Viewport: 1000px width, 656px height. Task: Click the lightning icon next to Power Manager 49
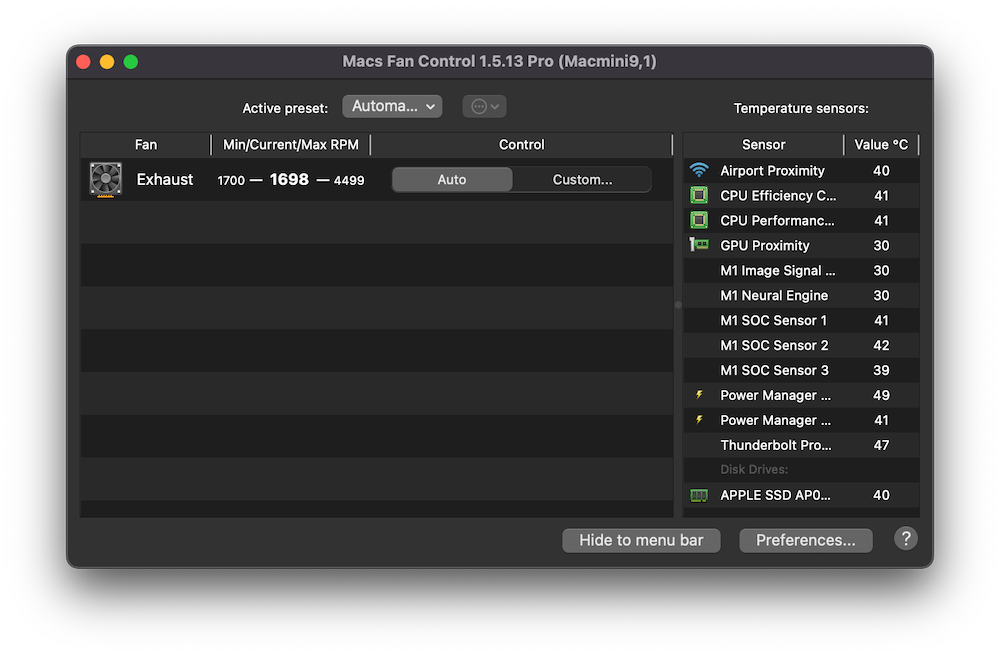pyautogui.click(x=698, y=395)
